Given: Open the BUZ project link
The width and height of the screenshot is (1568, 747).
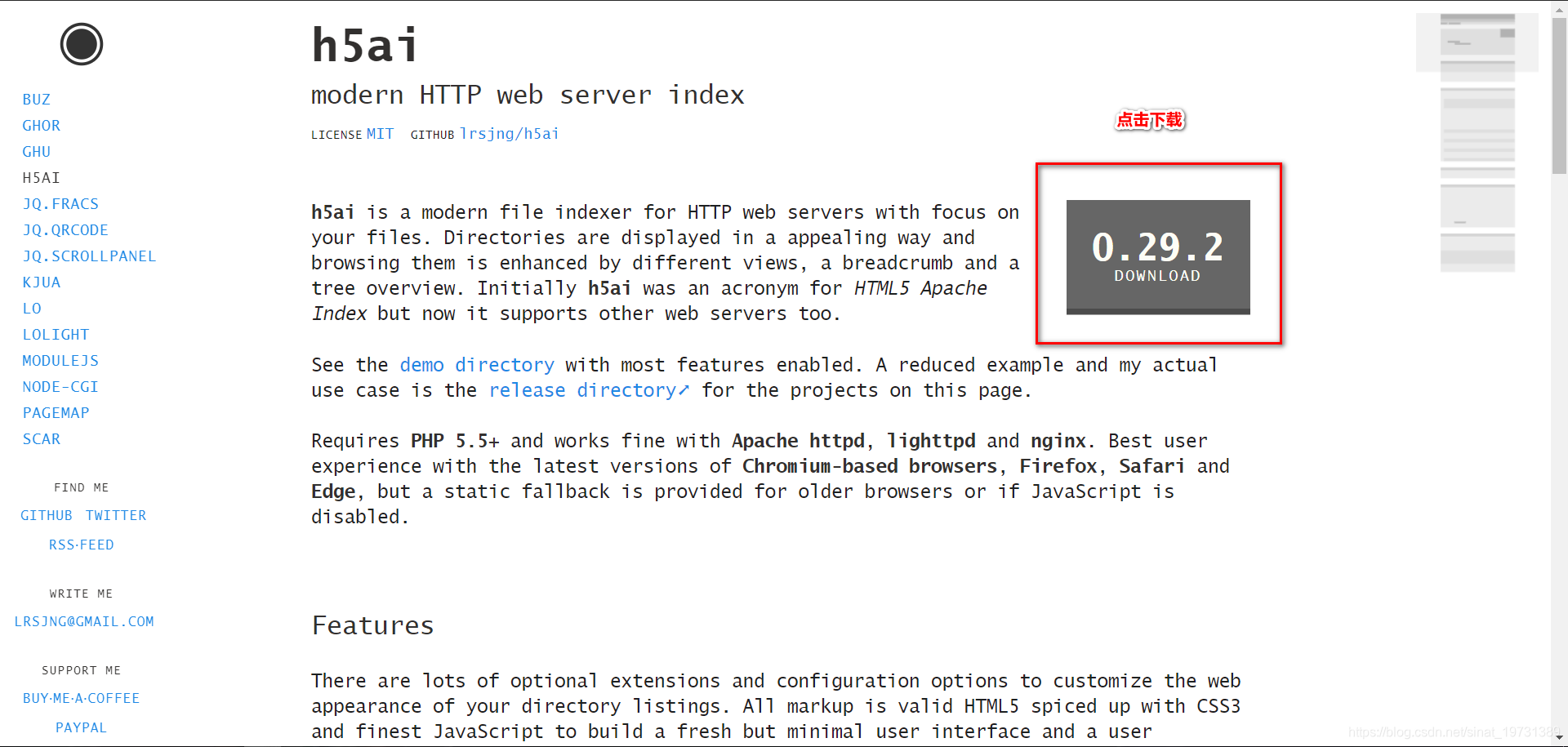Looking at the screenshot, I should tap(37, 100).
